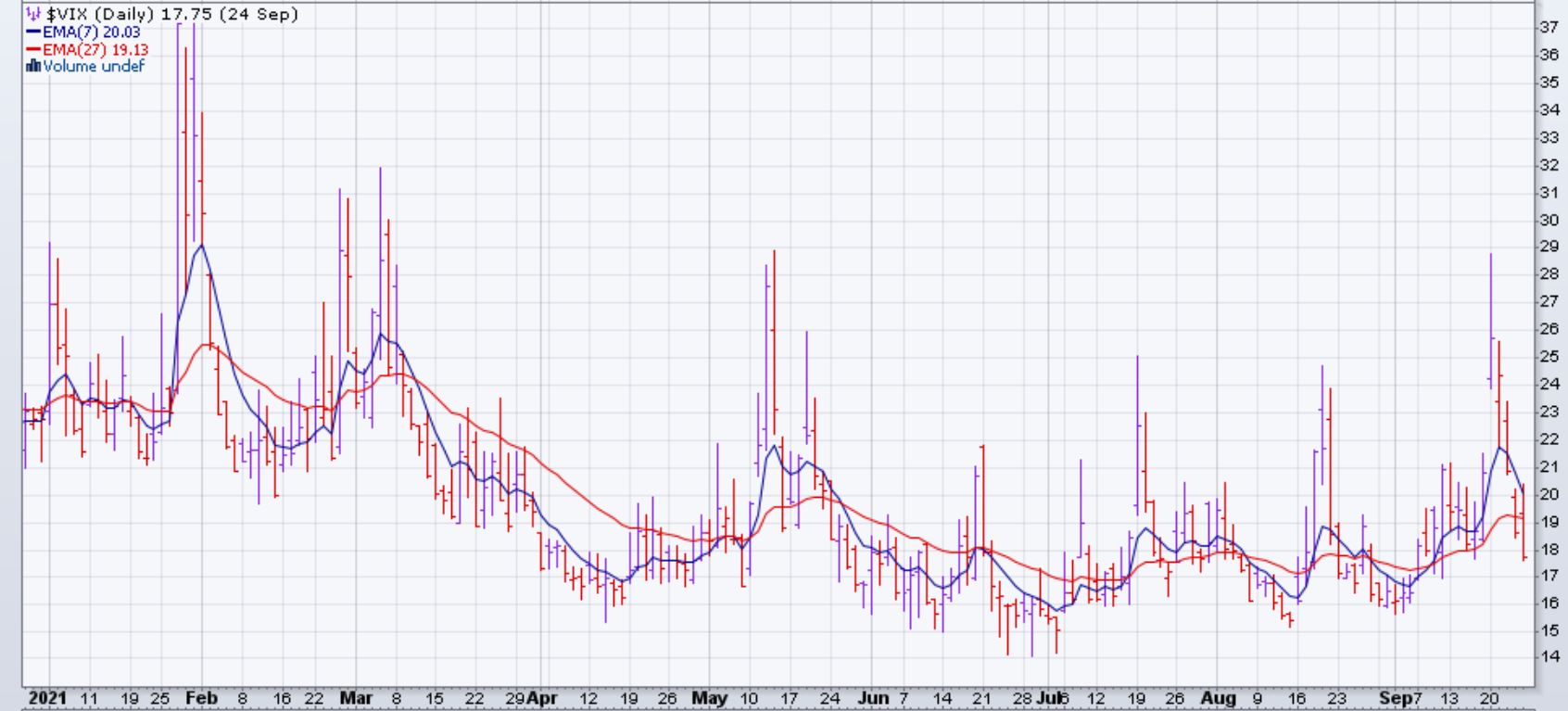Click the Sep label on the date axis
This screenshot has height=711, width=1568.
point(1393,698)
